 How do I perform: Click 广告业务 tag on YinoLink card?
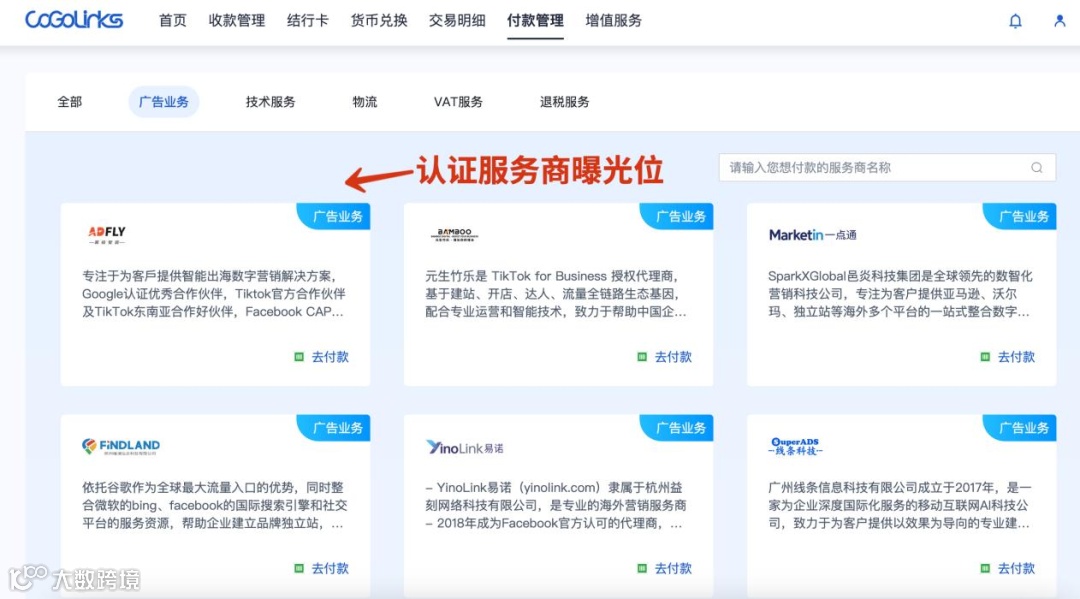[677, 428]
